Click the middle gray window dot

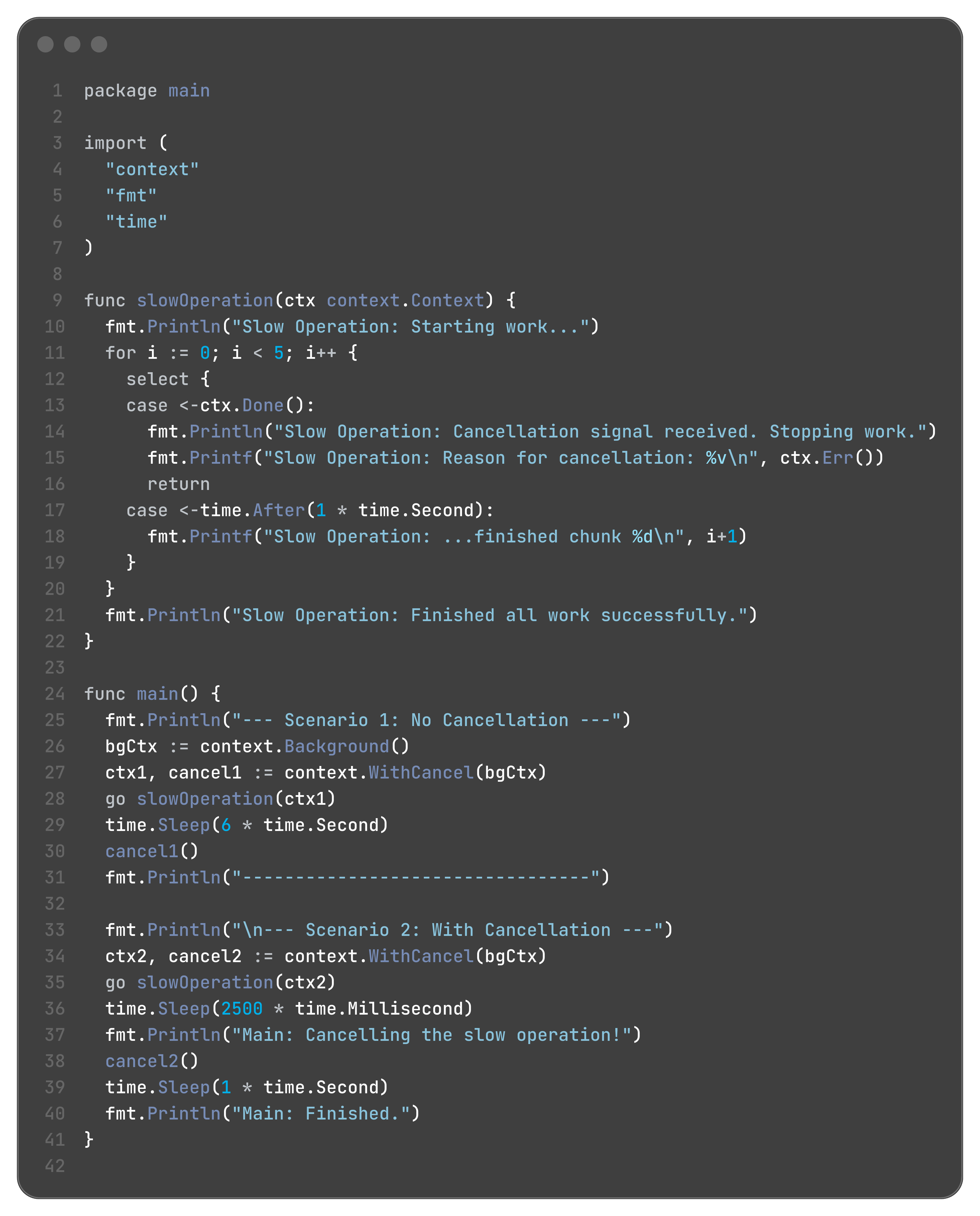pyautogui.click(x=72, y=44)
